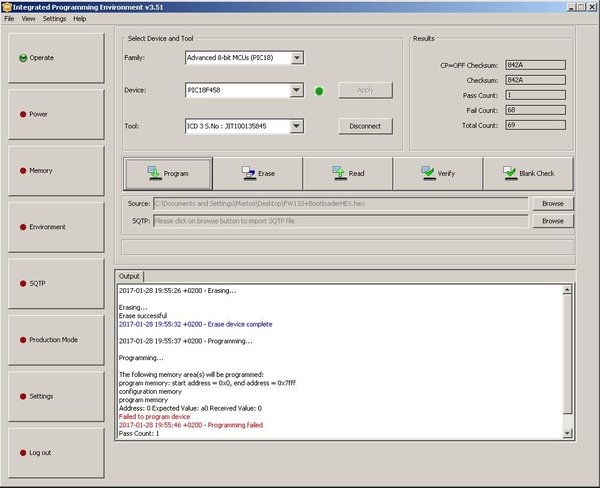The height and width of the screenshot is (488, 600).
Task: Expand the Family dropdown arrow
Action: pos(297,58)
